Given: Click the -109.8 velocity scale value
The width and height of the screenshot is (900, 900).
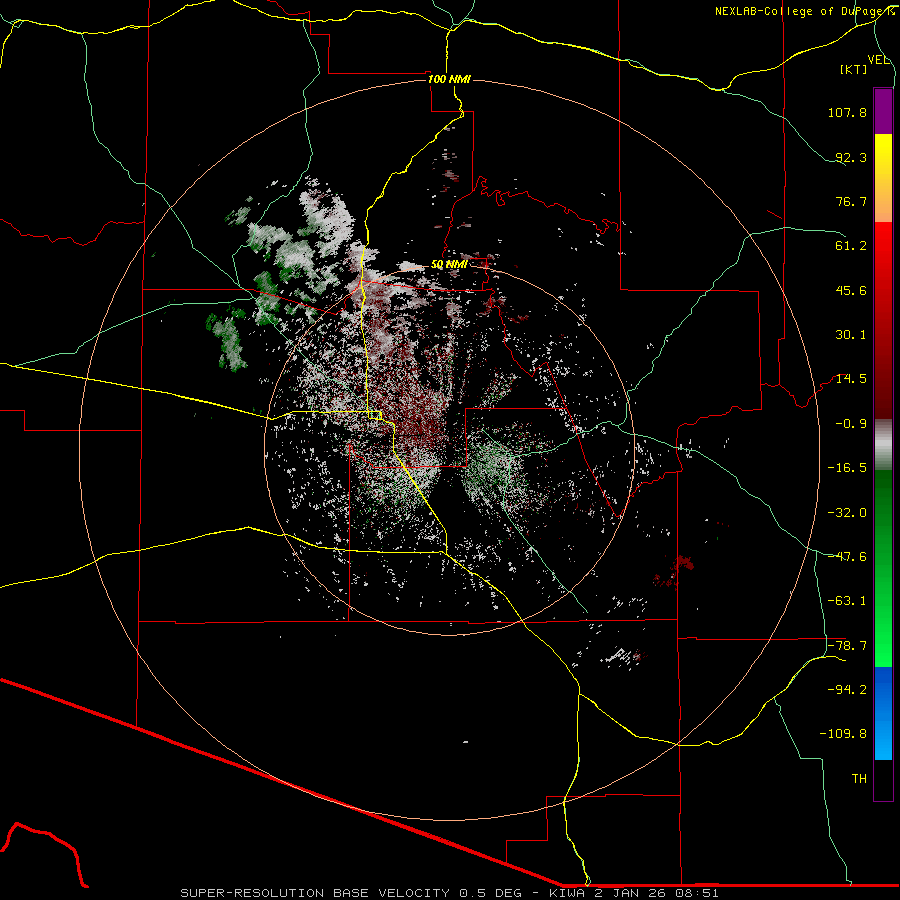Looking at the screenshot, I should (x=843, y=734).
